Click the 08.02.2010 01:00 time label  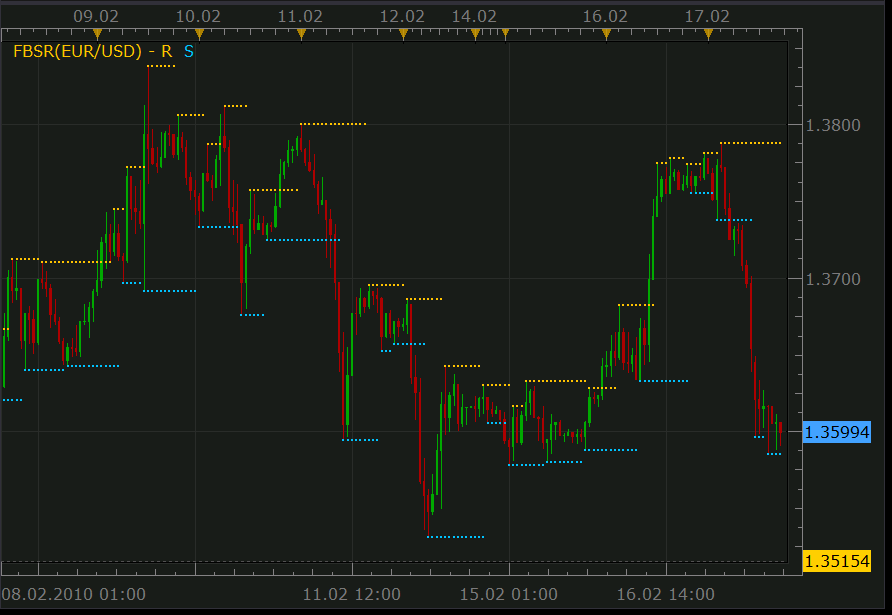74,594
